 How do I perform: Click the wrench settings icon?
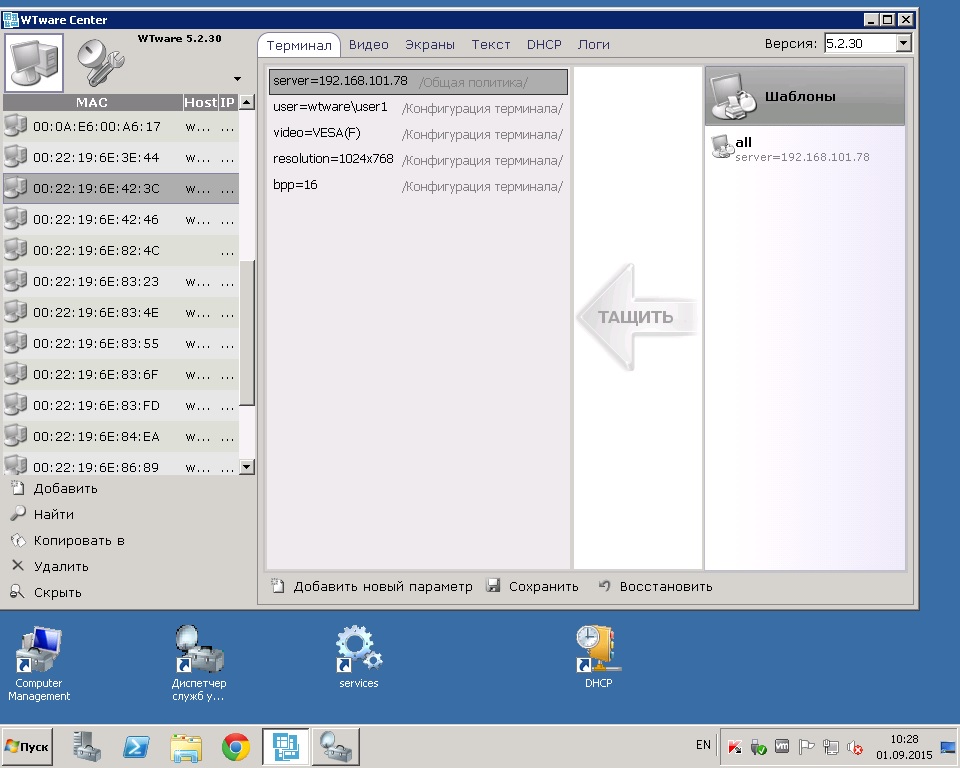pos(100,63)
